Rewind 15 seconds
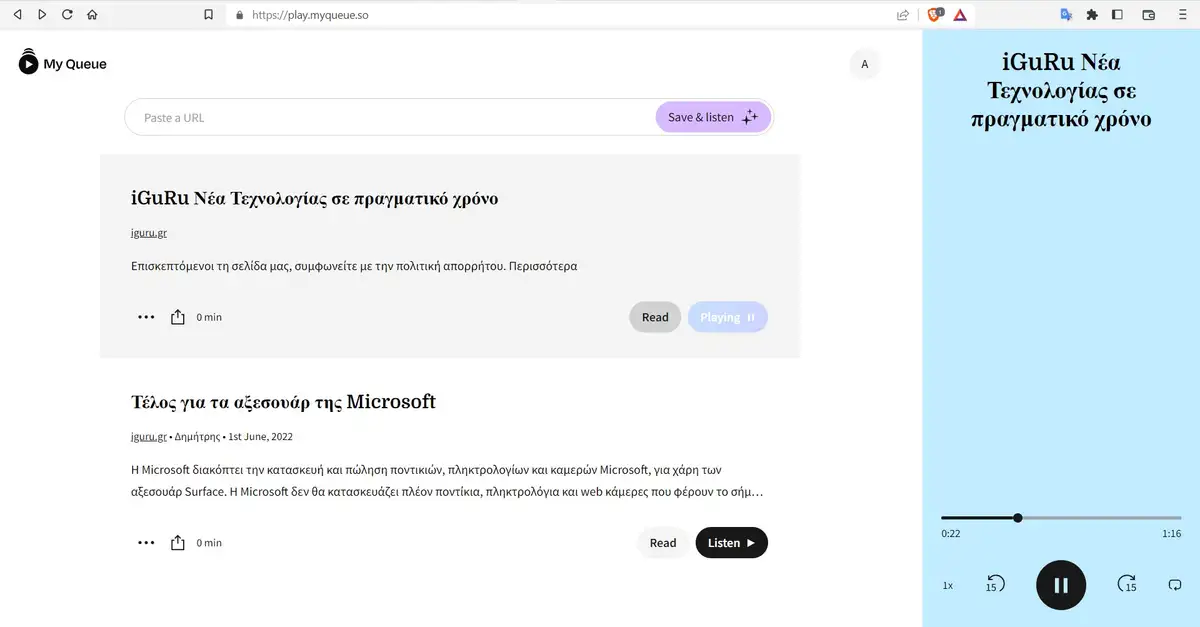 pyautogui.click(x=995, y=585)
